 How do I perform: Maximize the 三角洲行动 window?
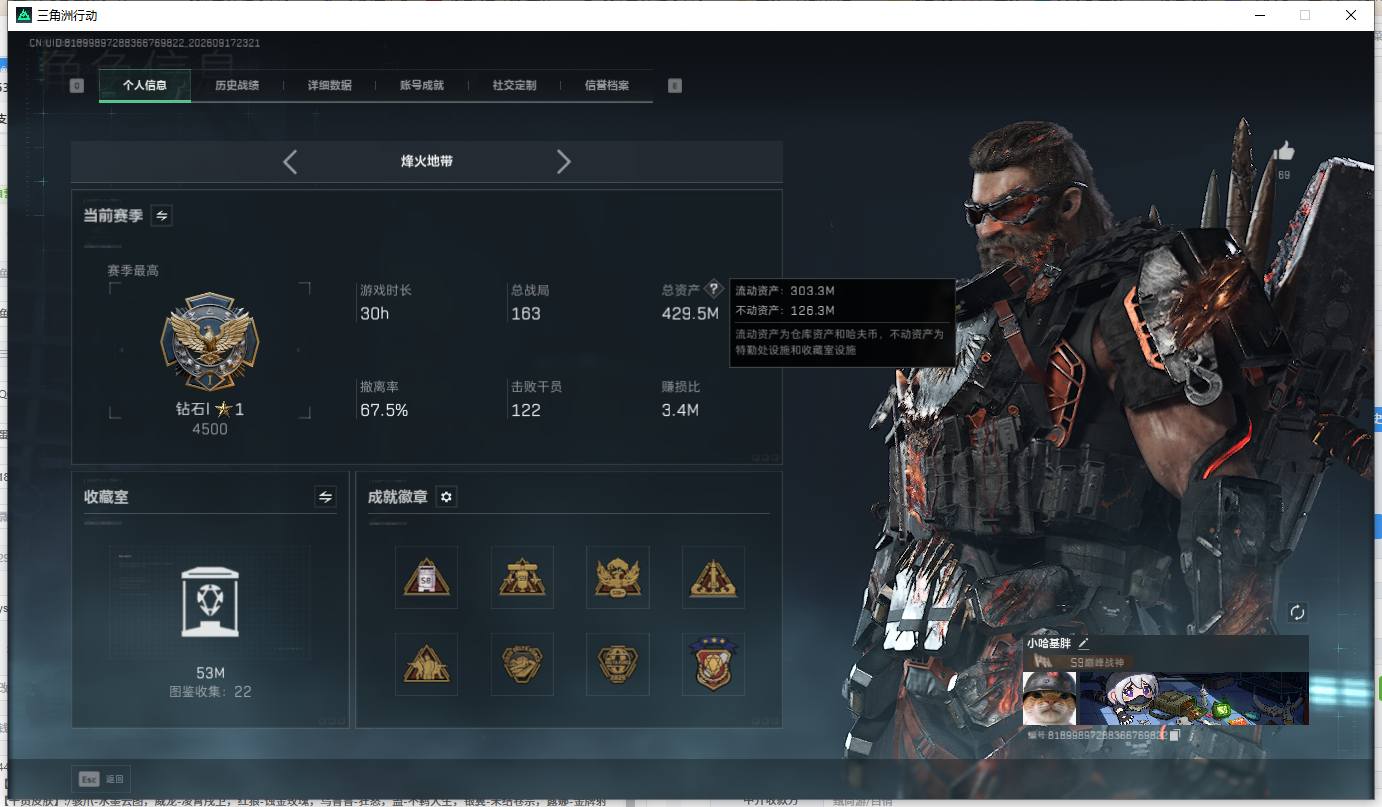click(x=1305, y=15)
